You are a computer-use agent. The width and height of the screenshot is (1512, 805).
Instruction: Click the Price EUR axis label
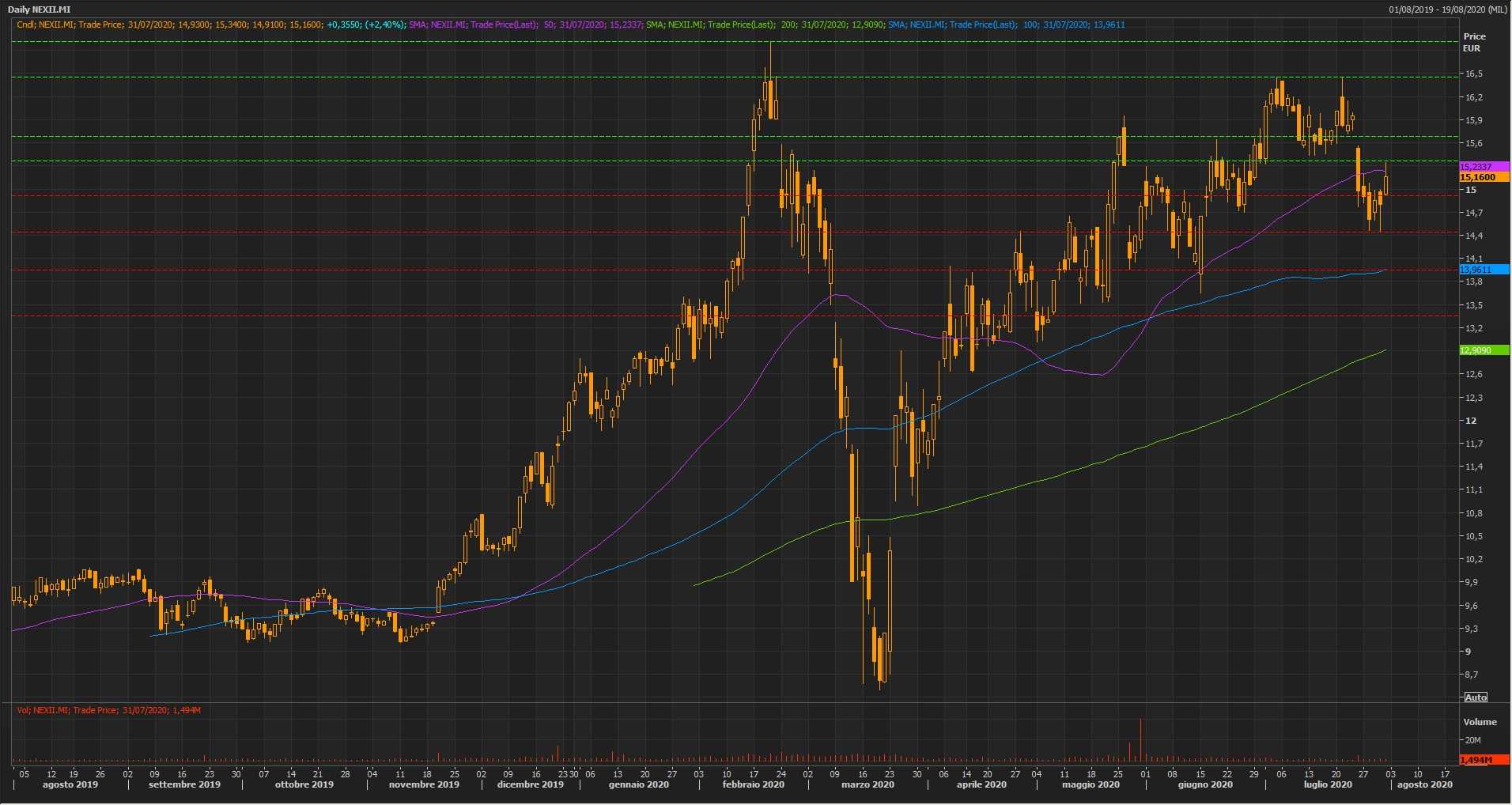tap(1474, 42)
